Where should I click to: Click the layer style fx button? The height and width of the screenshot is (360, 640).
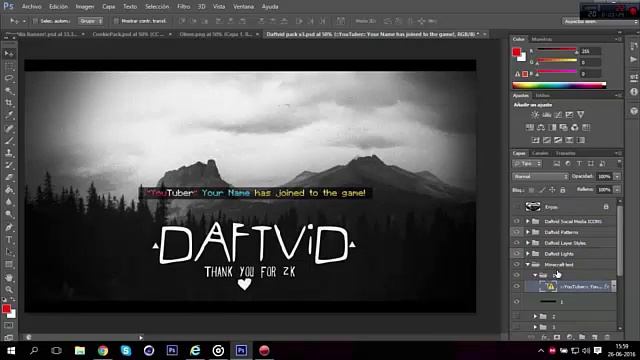544,338
